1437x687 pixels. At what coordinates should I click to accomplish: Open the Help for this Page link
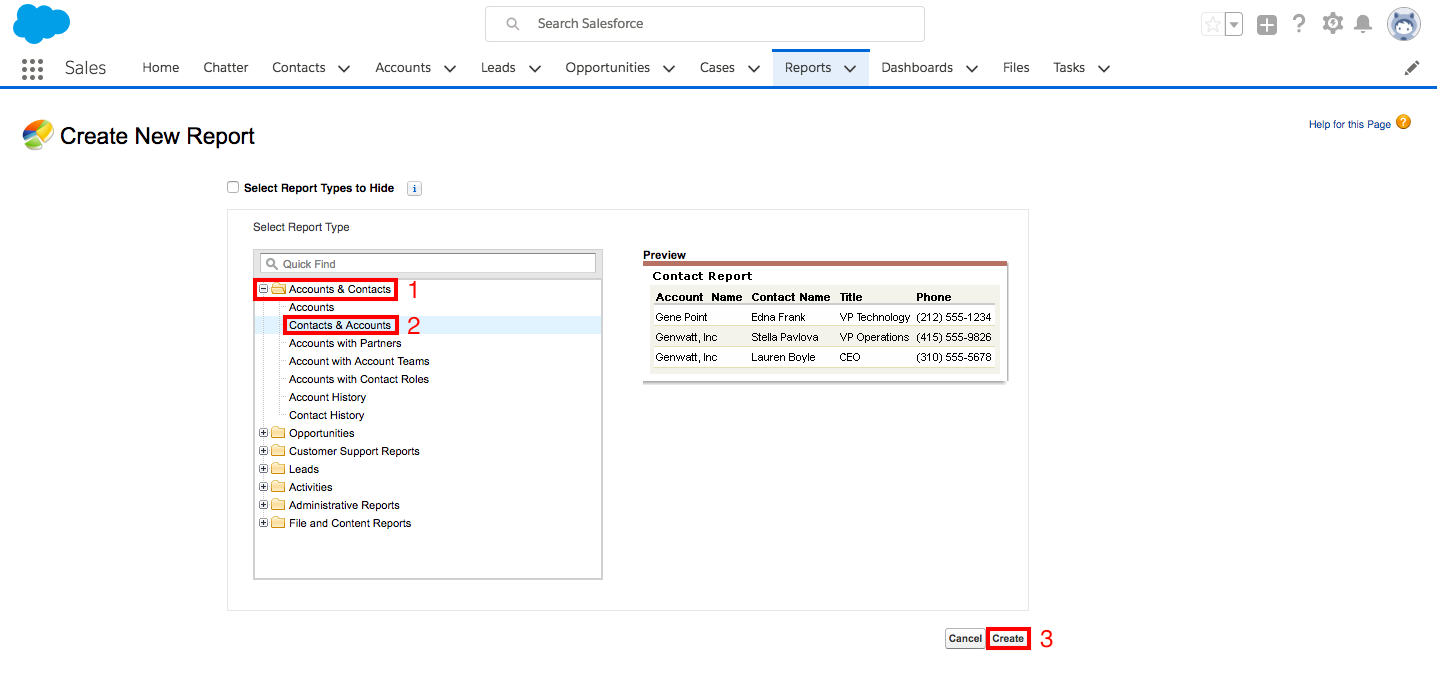1350,124
